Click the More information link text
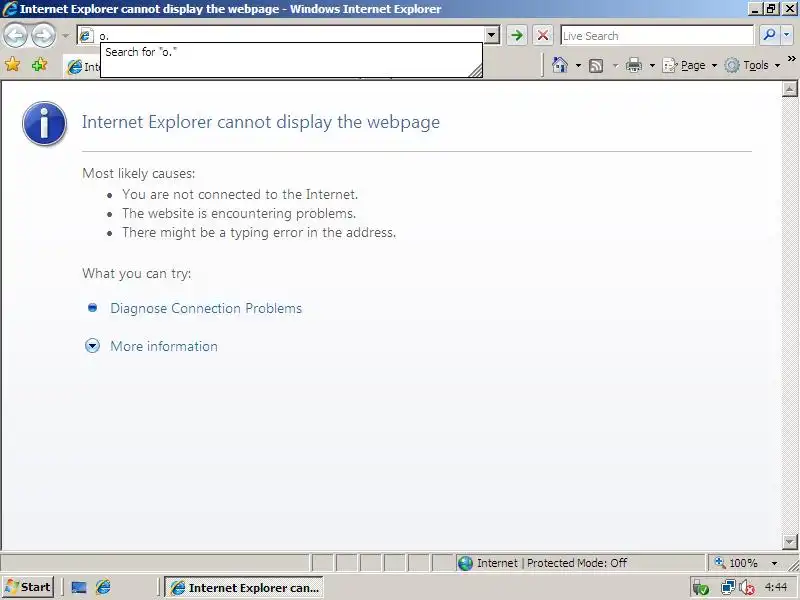800x600 pixels. point(164,346)
